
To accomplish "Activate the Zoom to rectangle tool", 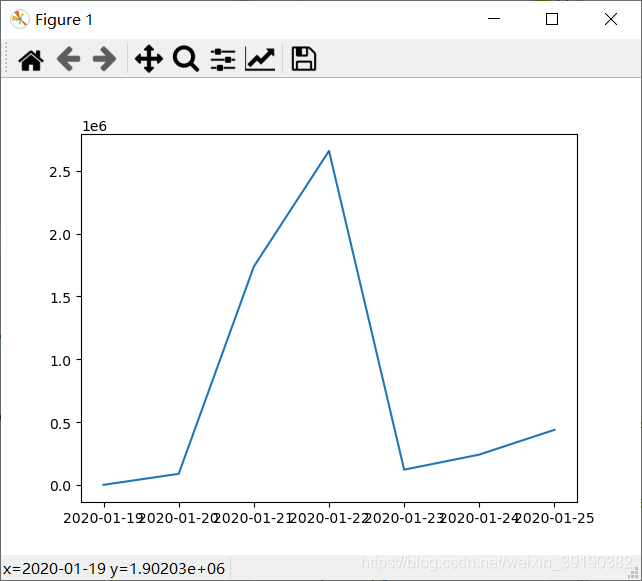I will [186, 59].
